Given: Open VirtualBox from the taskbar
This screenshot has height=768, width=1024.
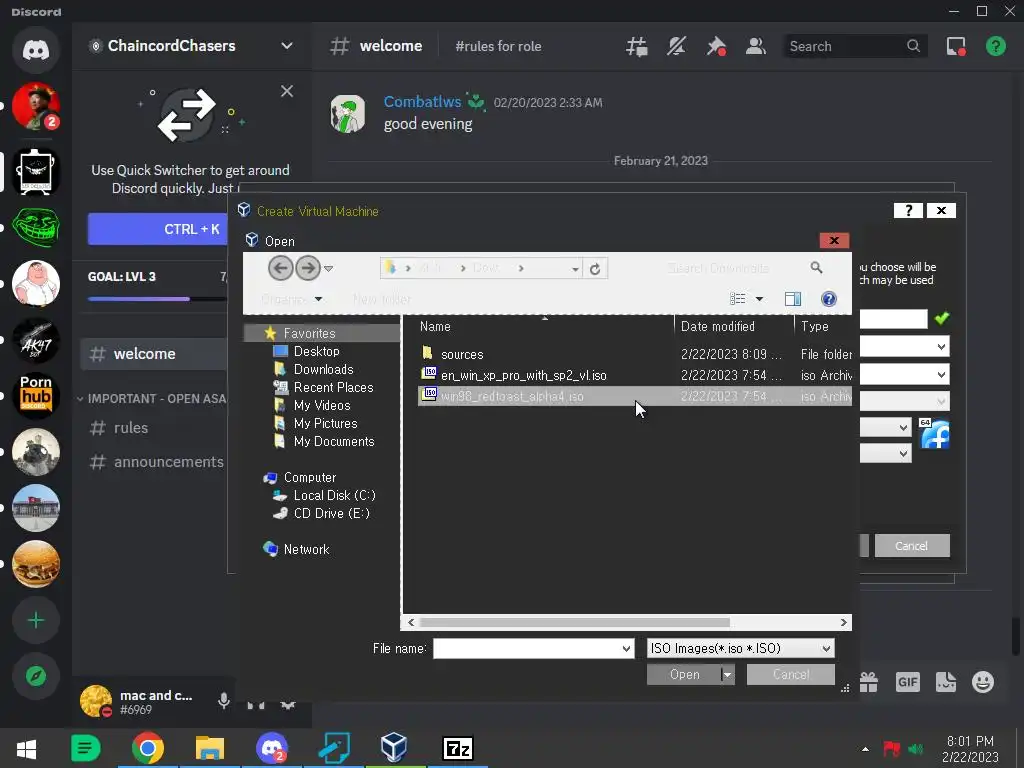Looking at the screenshot, I should (394, 748).
